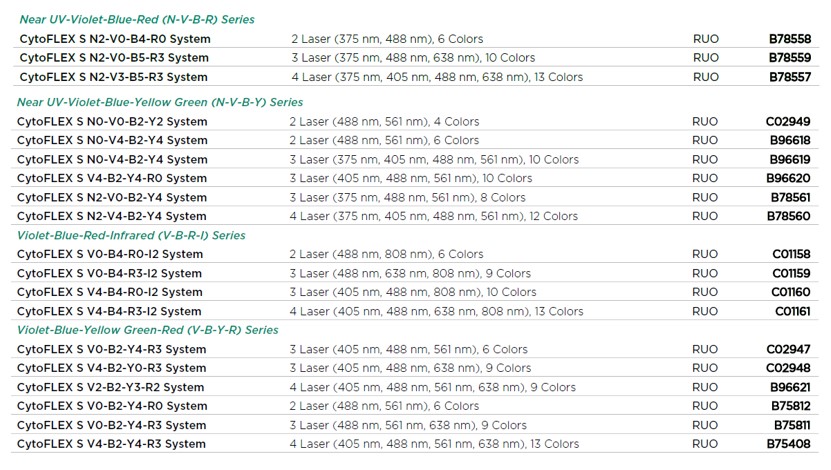The image size is (831, 470).
Task: Click the Near UV-Violet-Blue-Red (N-V-B-R) Series heading
Action: coord(137,19)
